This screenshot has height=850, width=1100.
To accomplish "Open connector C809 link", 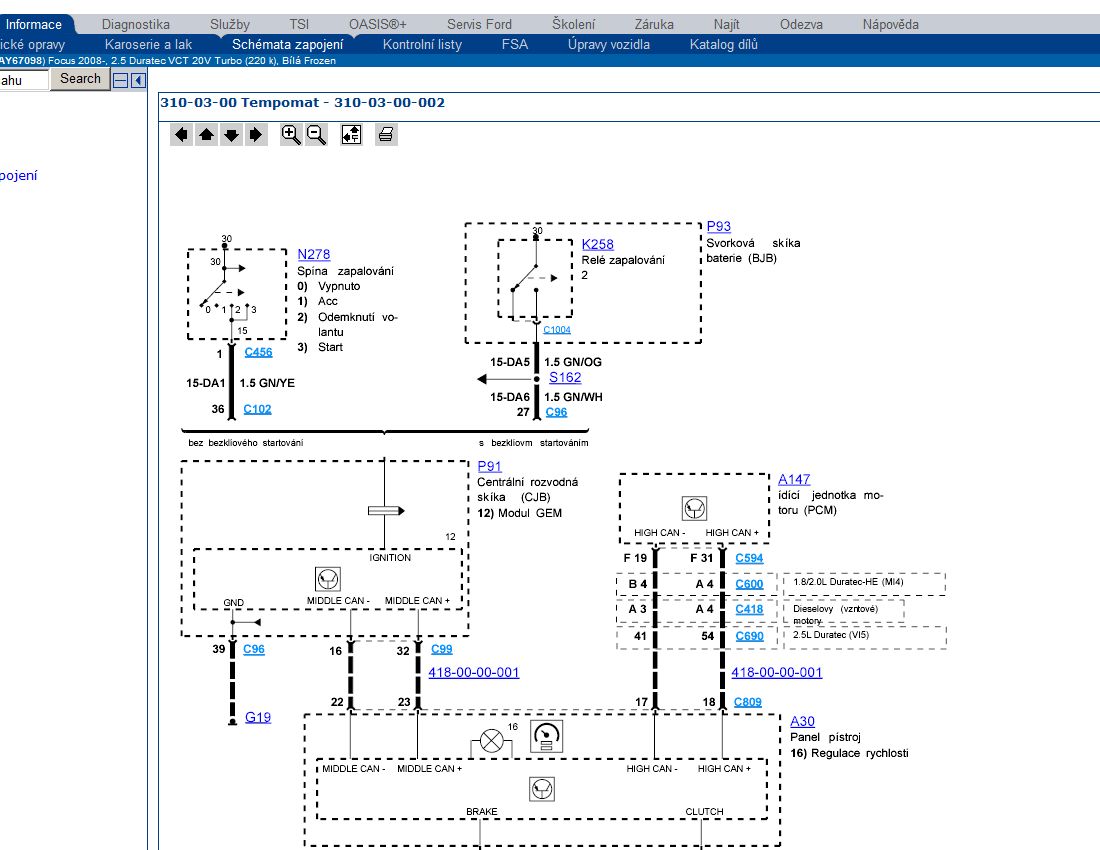I will (x=747, y=702).
